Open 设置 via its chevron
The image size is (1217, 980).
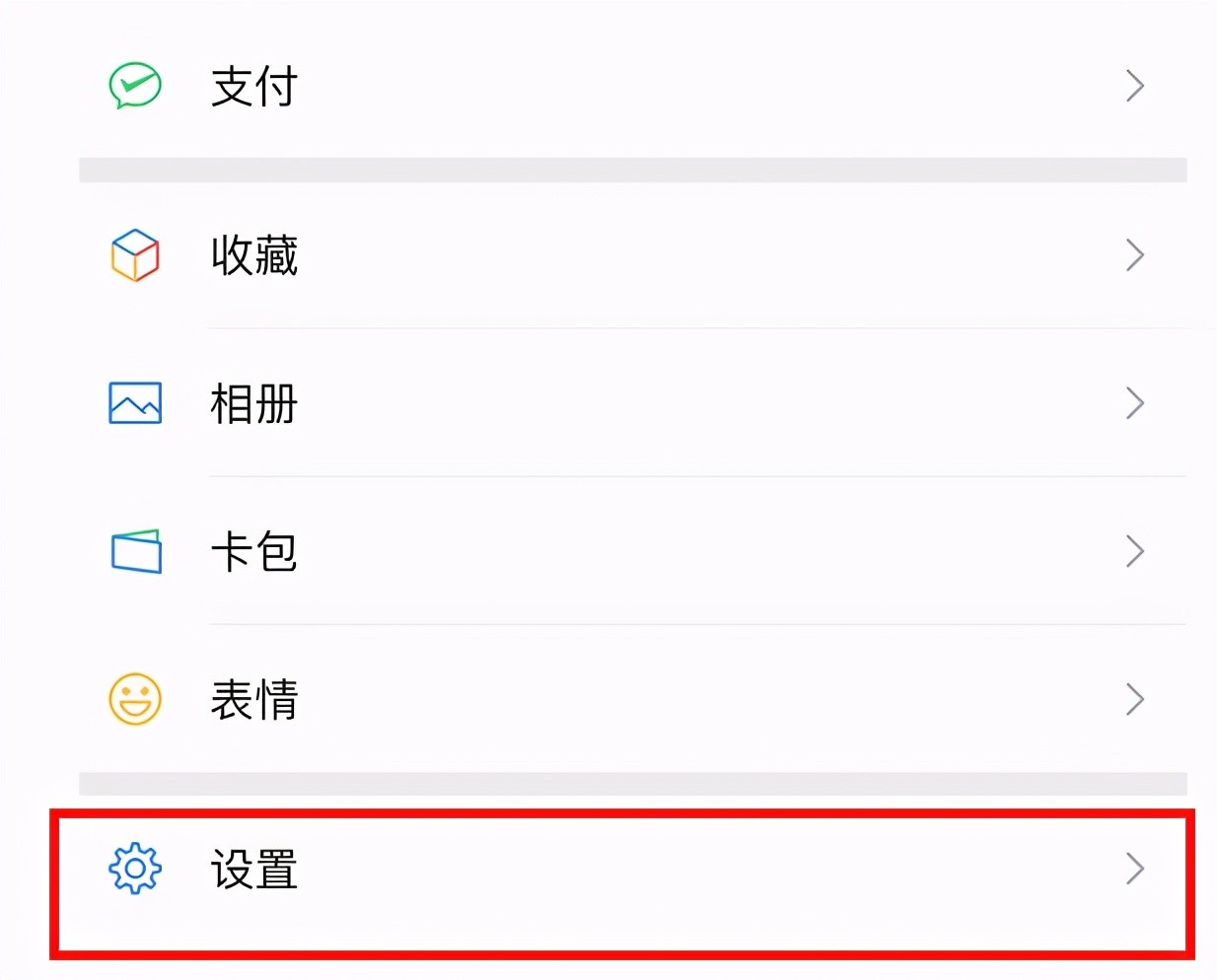(1135, 870)
